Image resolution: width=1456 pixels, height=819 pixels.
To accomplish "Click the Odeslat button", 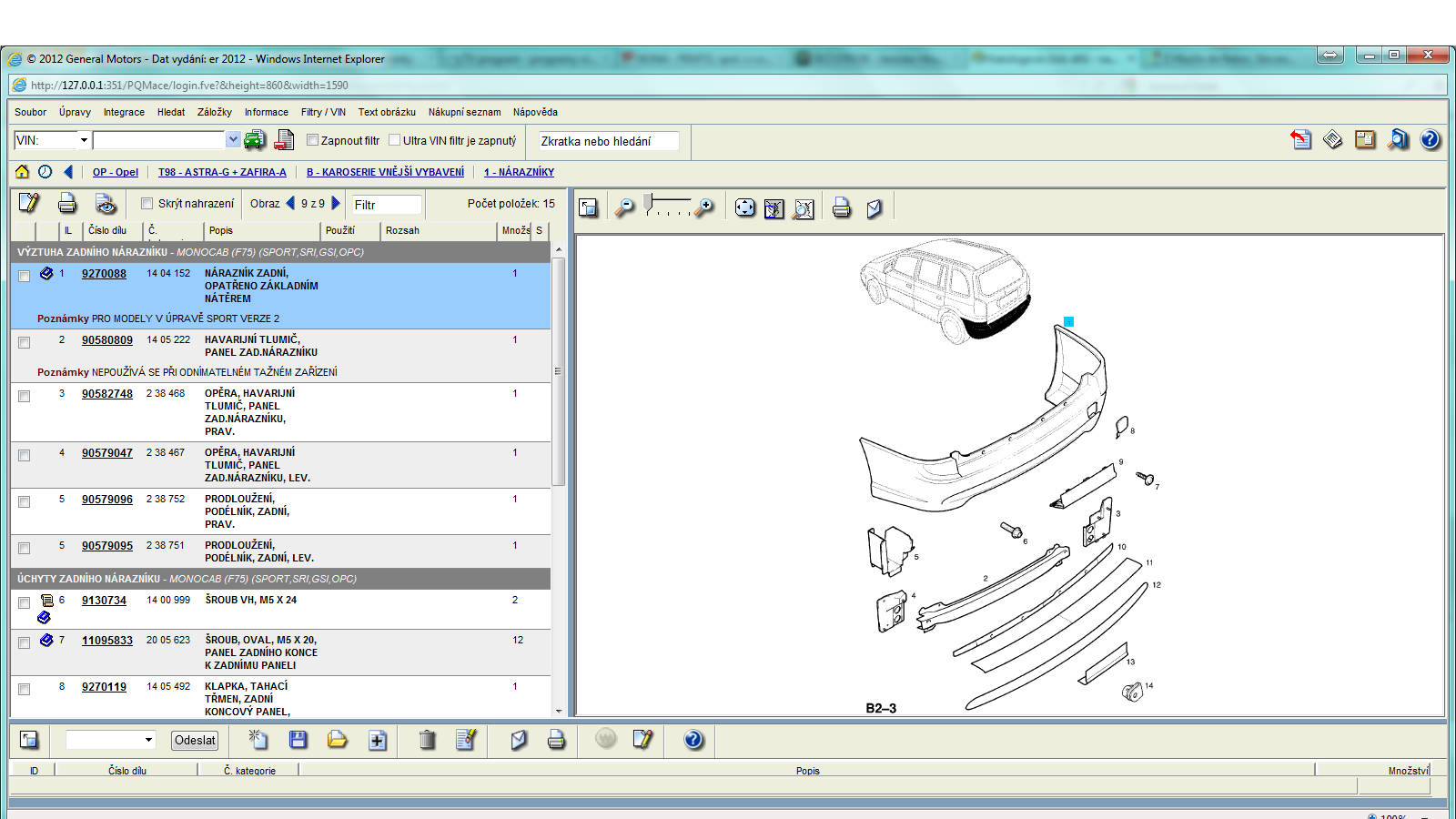I will (x=195, y=740).
